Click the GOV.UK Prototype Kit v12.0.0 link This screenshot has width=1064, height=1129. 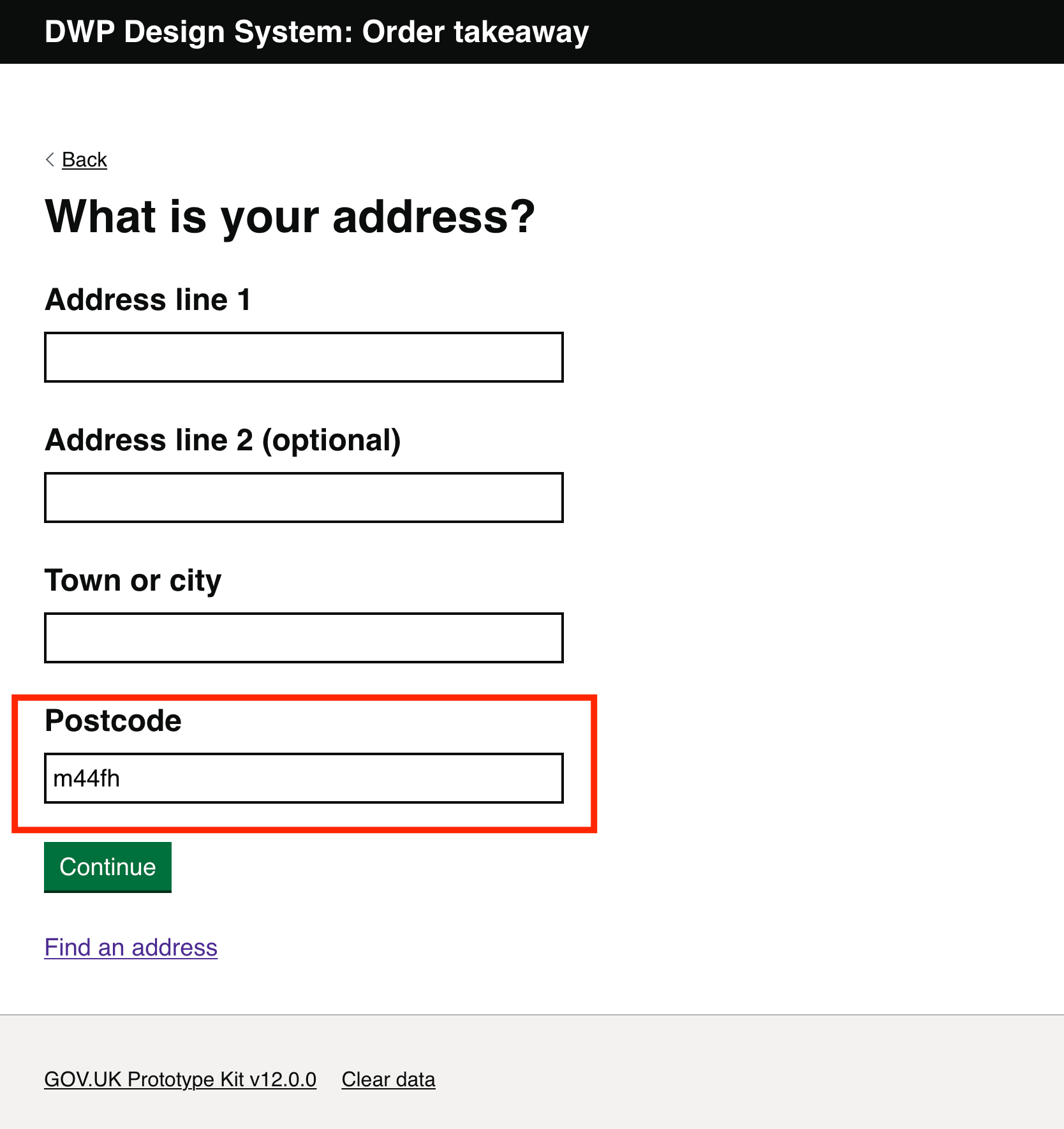(179, 1079)
